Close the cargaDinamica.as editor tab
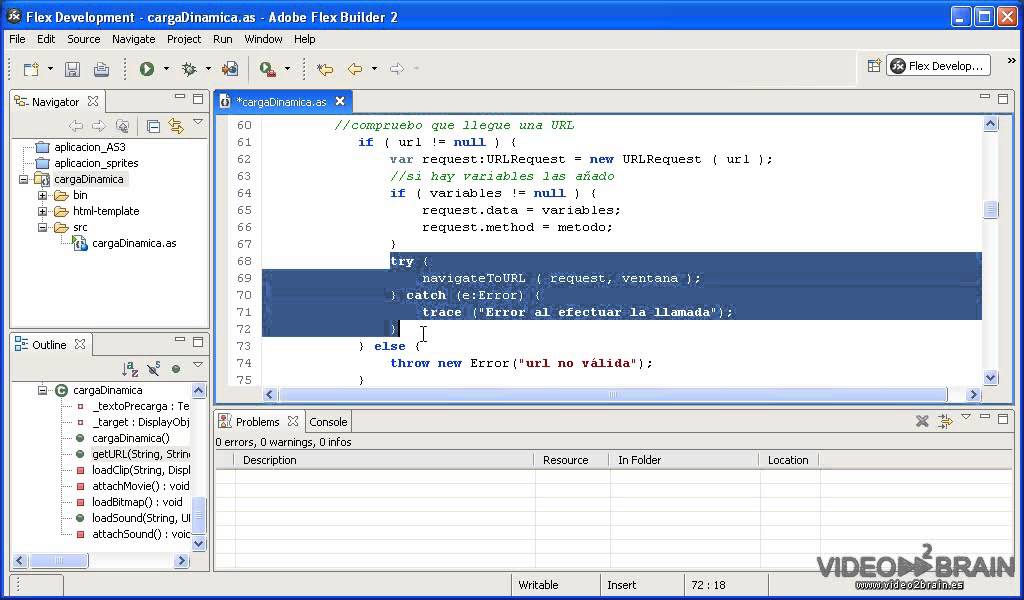 pos(340,101)
